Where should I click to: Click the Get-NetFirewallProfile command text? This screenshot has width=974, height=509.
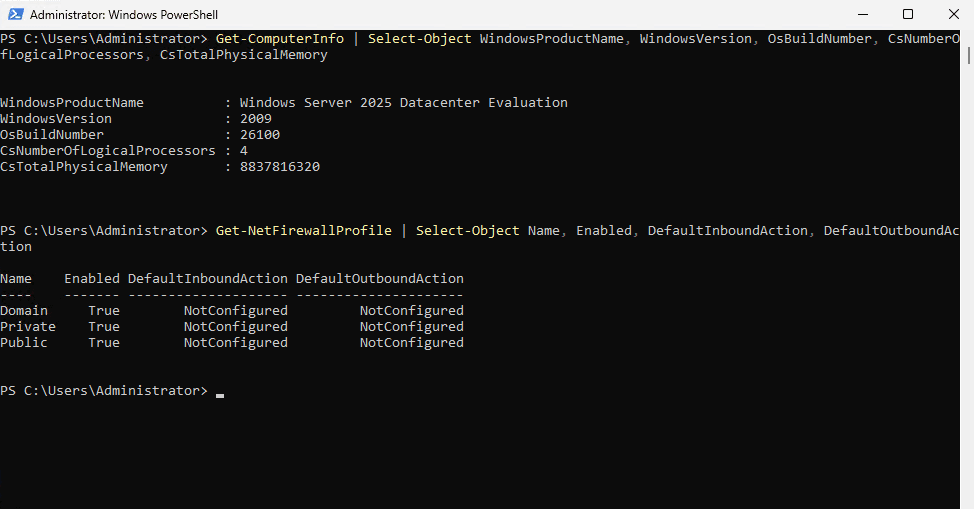click(304, 231)
